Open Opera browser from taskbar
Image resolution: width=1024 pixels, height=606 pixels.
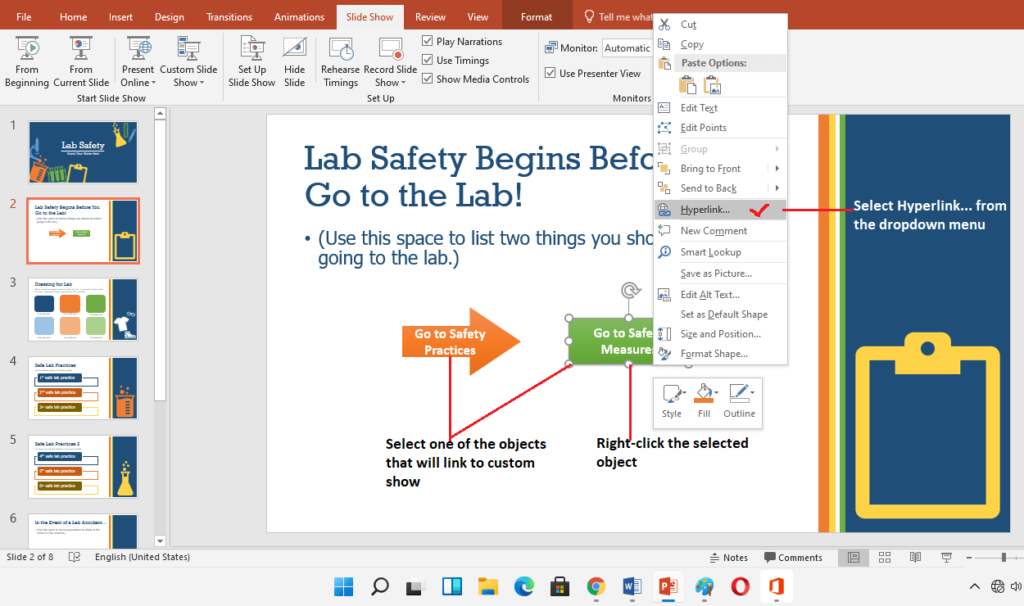740,586
